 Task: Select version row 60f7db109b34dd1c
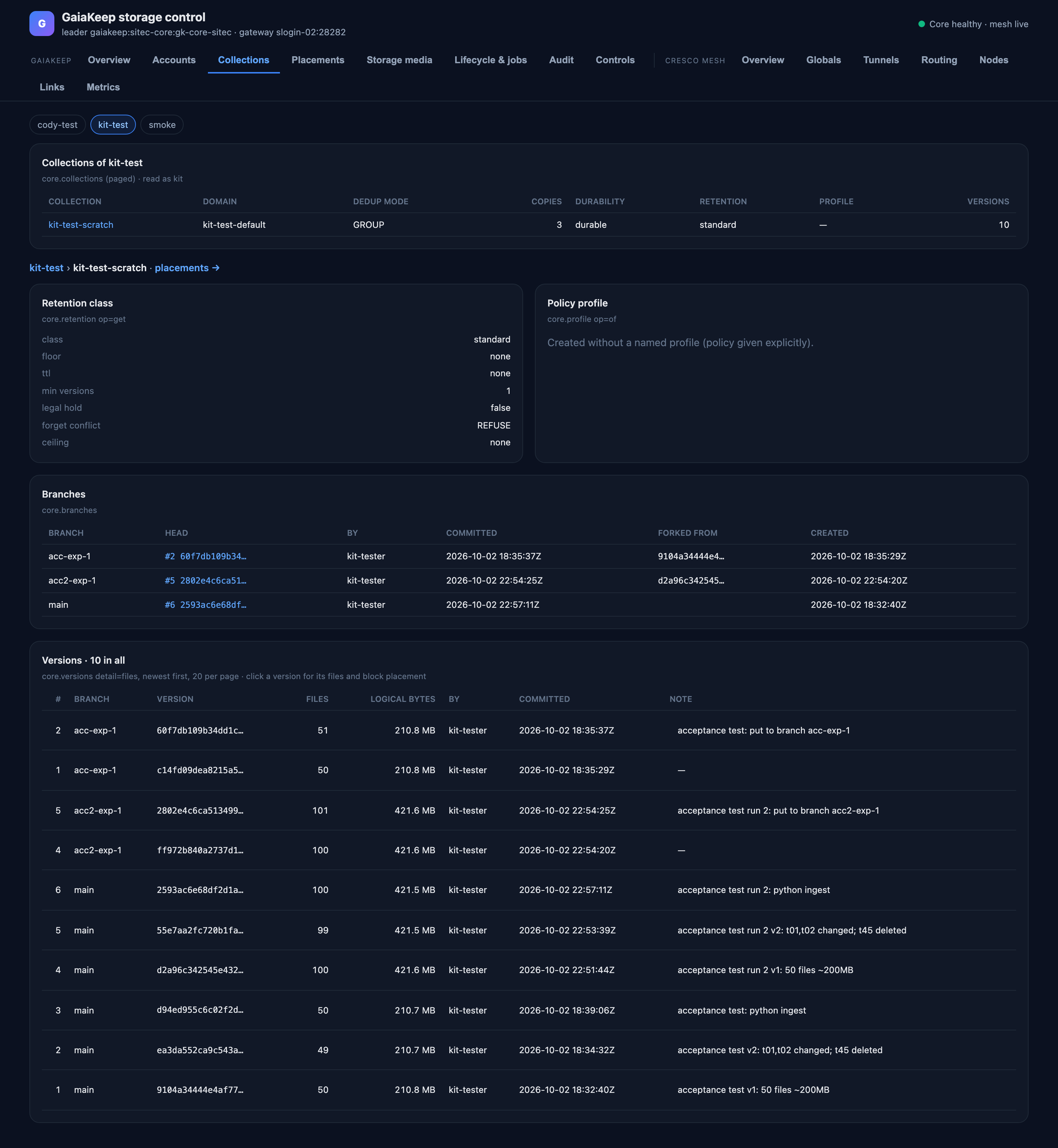pyautogui.click(x=528, y=731)
